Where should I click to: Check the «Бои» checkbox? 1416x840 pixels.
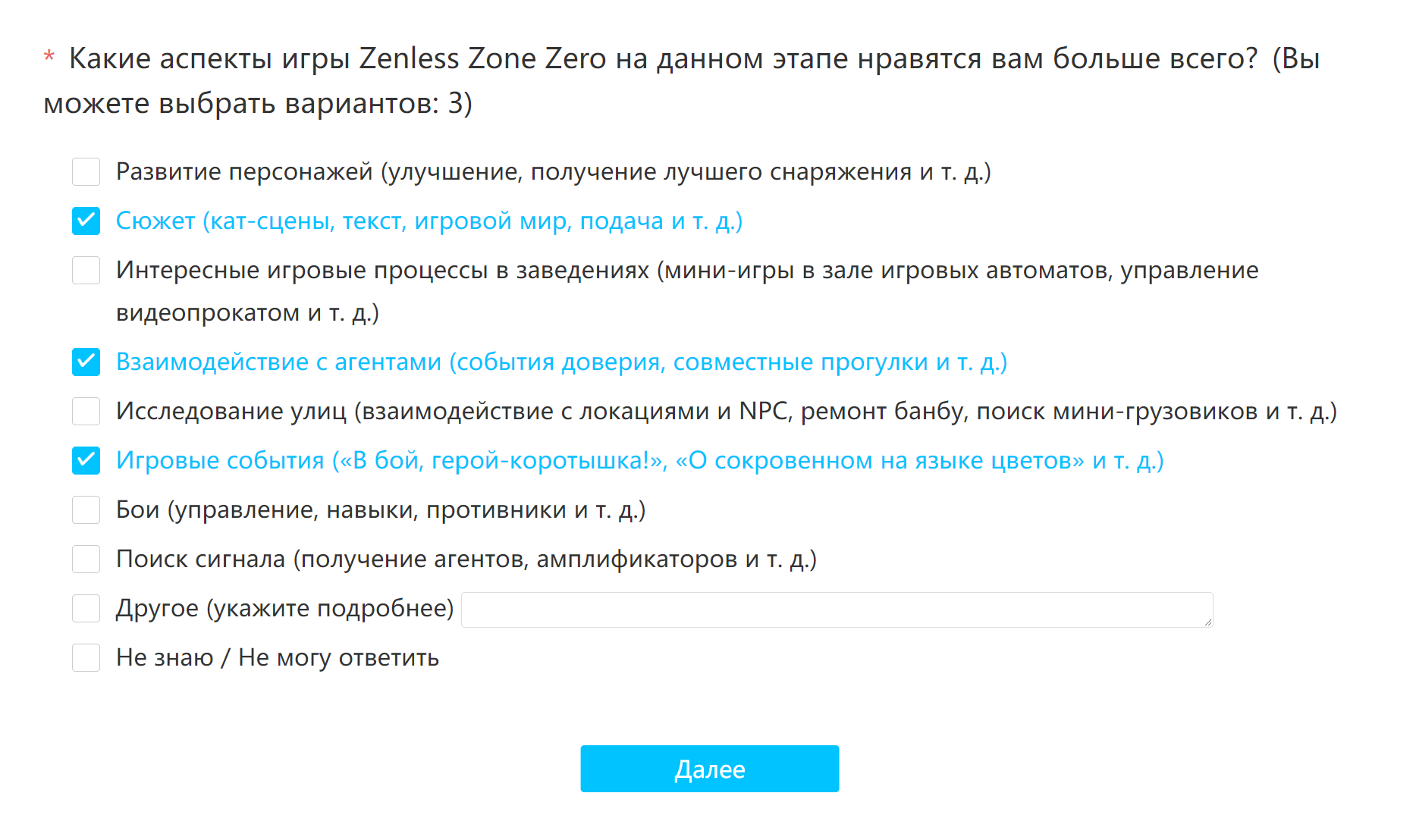point(86,509)
